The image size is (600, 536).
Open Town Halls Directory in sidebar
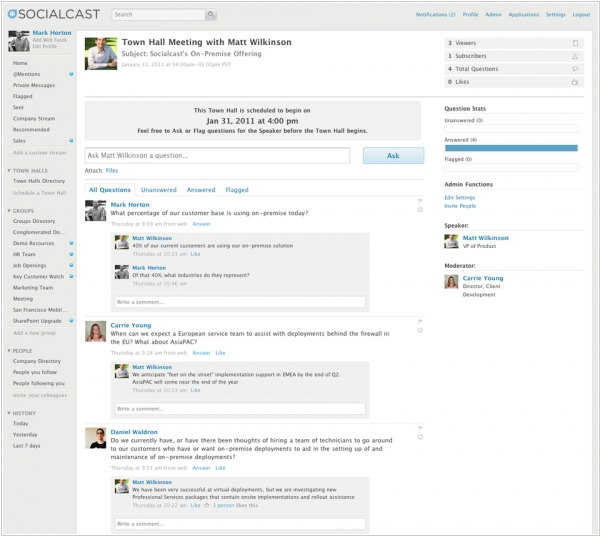[39, 181]
